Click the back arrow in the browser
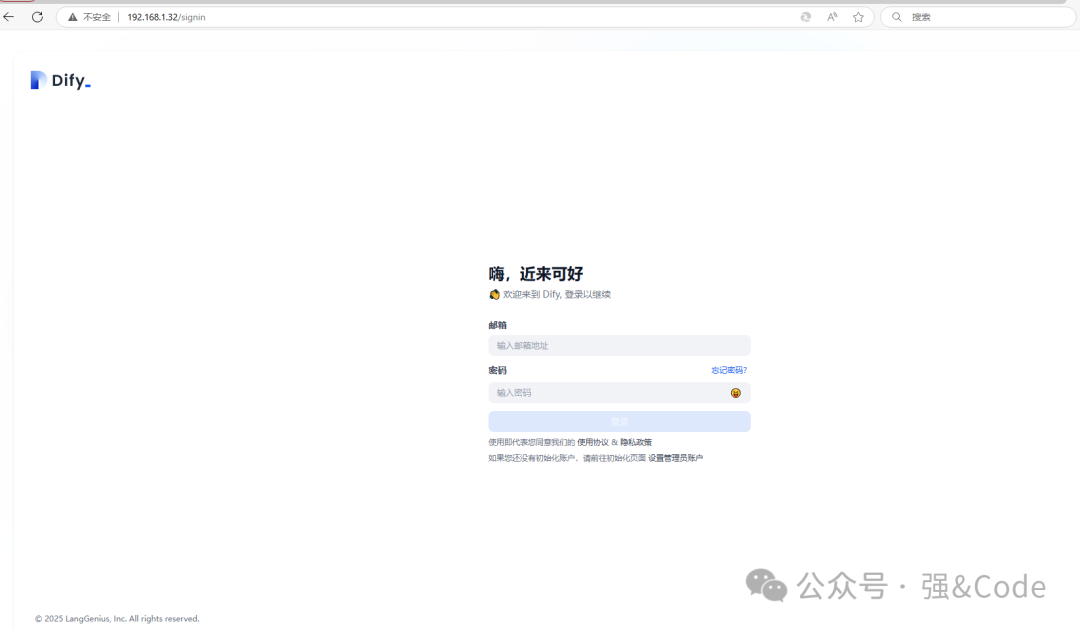 coord(14,16)
